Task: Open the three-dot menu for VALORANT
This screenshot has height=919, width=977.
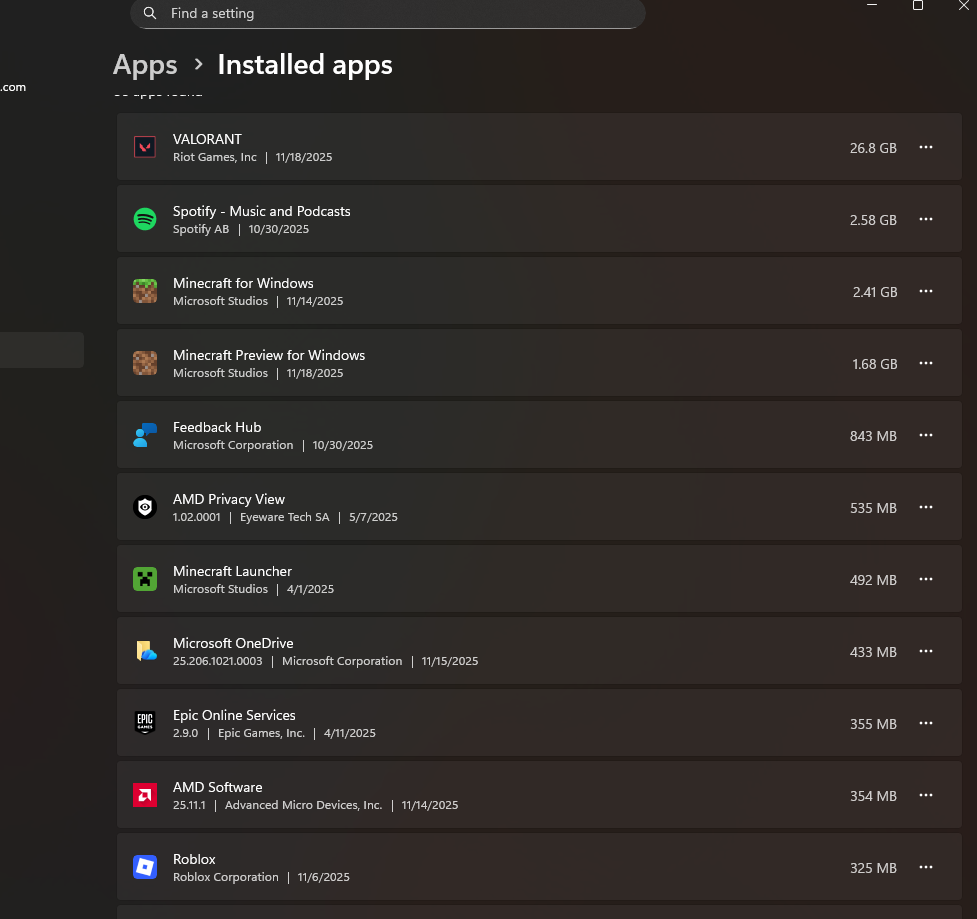Action: tap(926, 147)
